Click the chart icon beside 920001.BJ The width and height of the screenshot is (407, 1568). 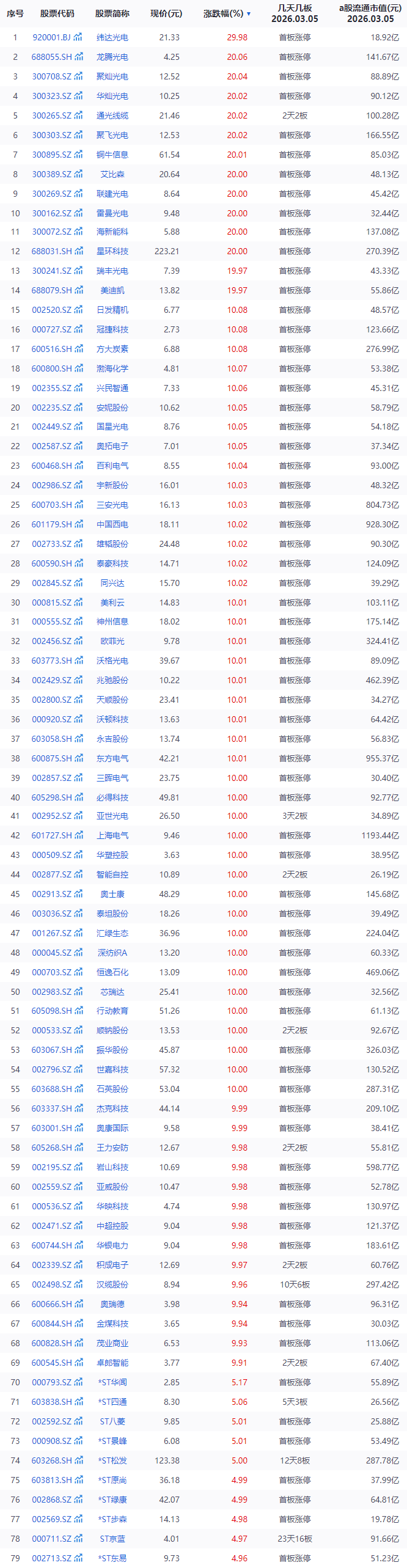pos(78,37)
